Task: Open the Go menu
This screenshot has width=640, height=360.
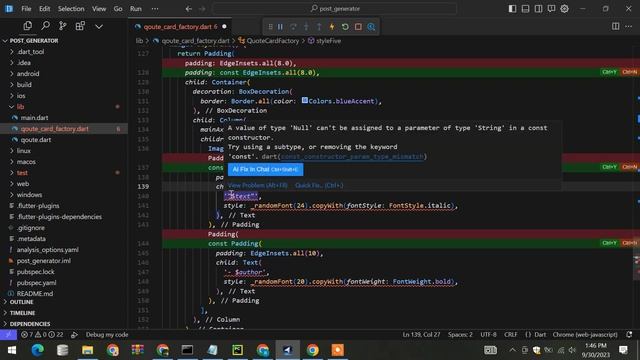Action: click(x=118, y=9)
